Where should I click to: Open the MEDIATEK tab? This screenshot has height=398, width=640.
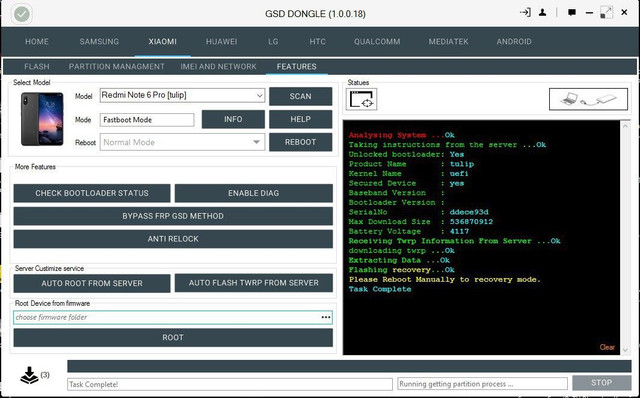[x=448, y=42]
